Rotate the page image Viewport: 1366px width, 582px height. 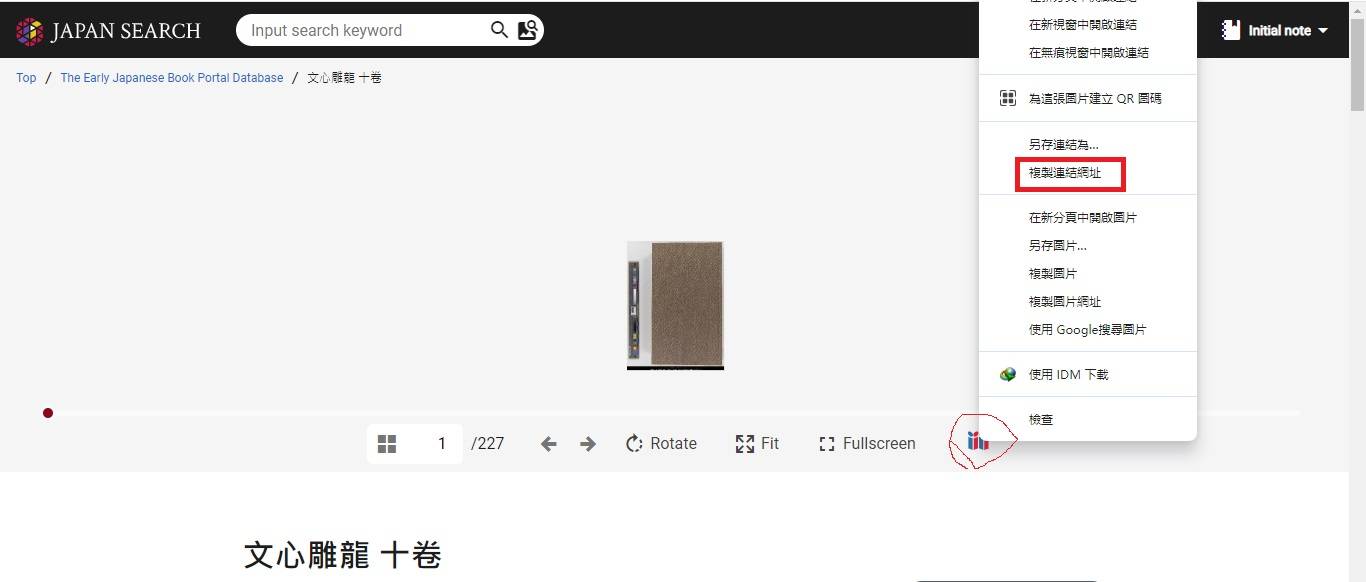click(661, 443)
